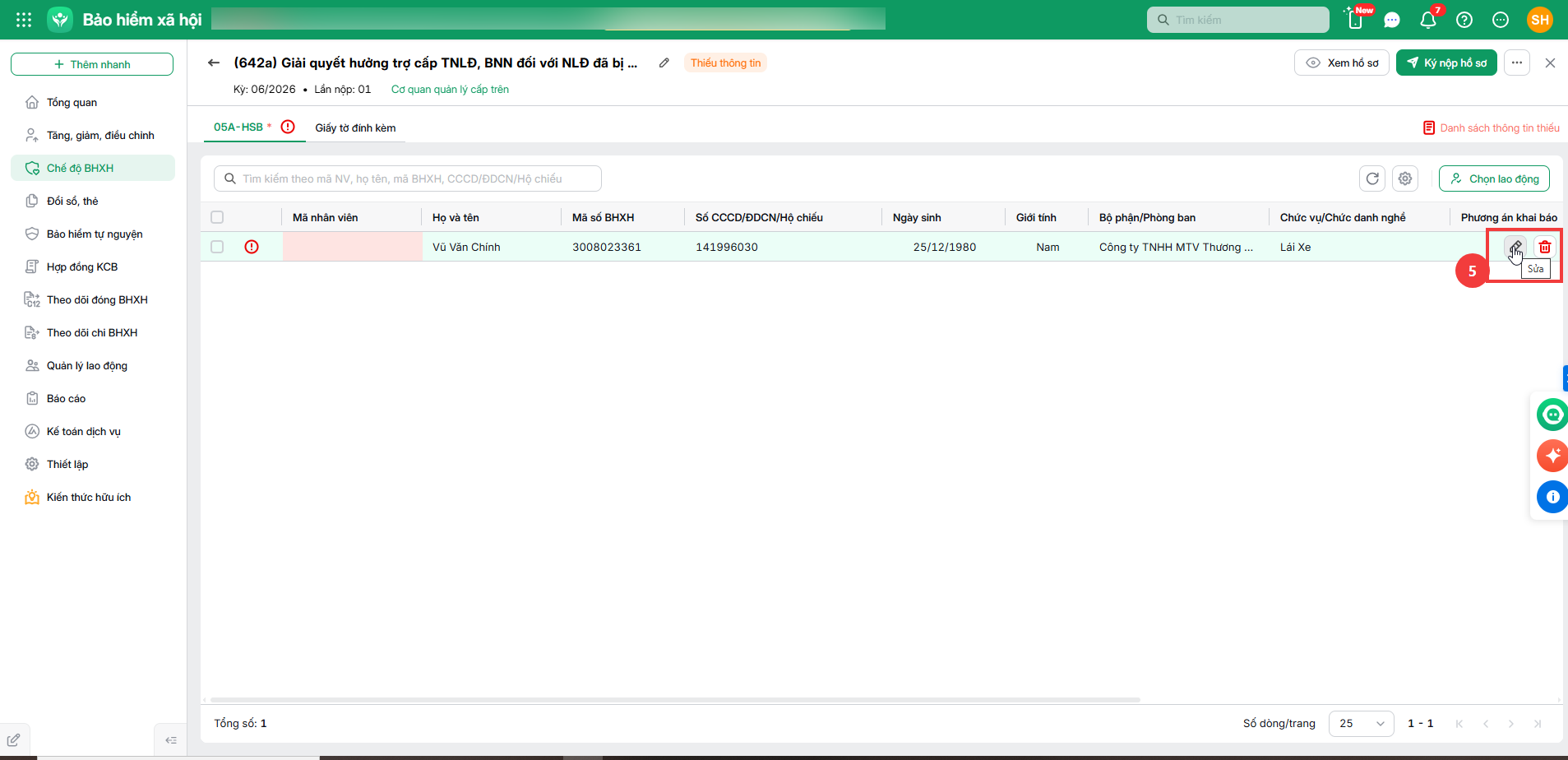The width and height of the screenshot is (1568, 760).
Task: Click Xem hồ sơ button
Action: pyautogui.click(x=1342, y=63)
